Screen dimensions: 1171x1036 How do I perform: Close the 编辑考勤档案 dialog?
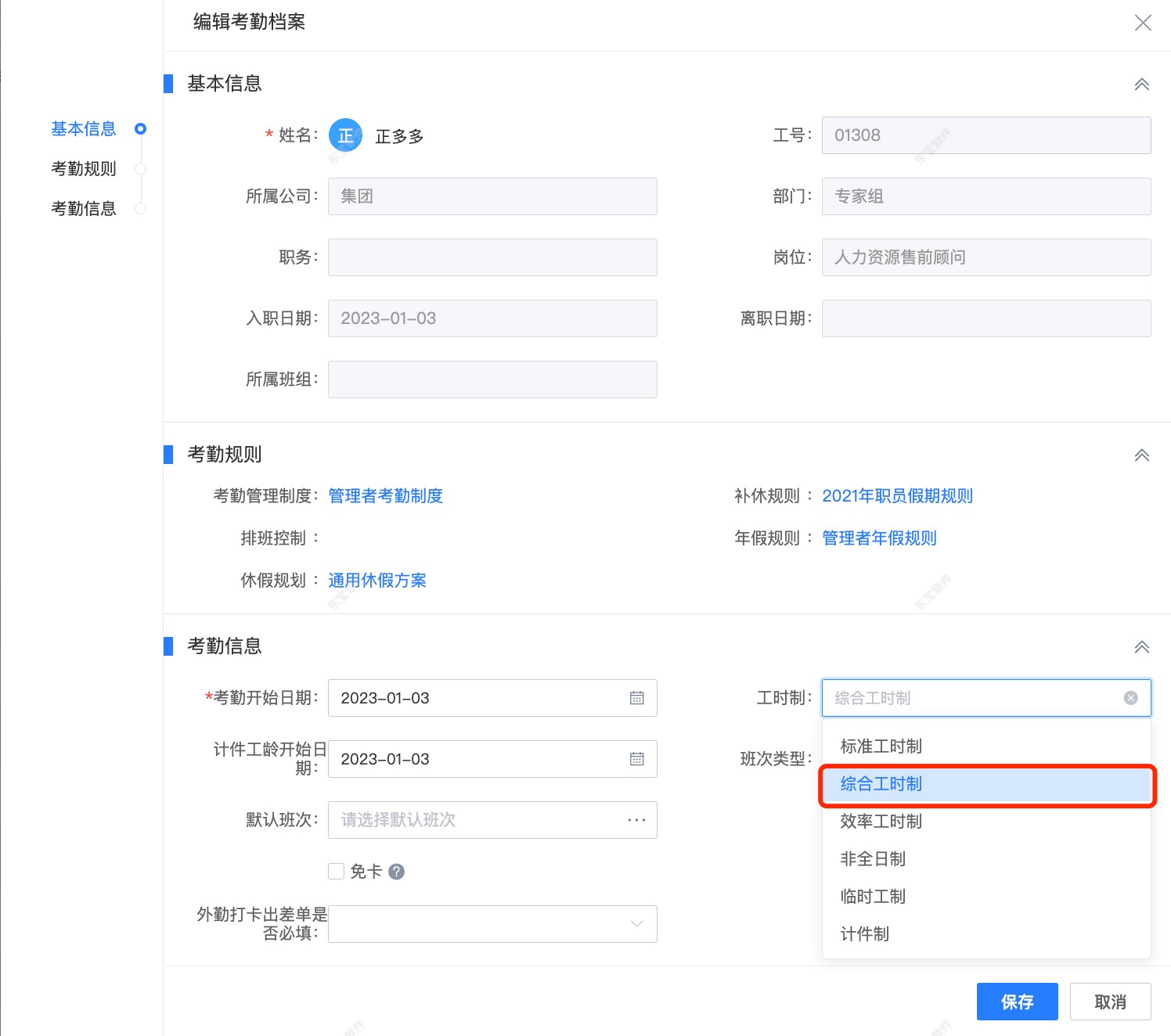pyautogui.click(x=1143, y=23)
